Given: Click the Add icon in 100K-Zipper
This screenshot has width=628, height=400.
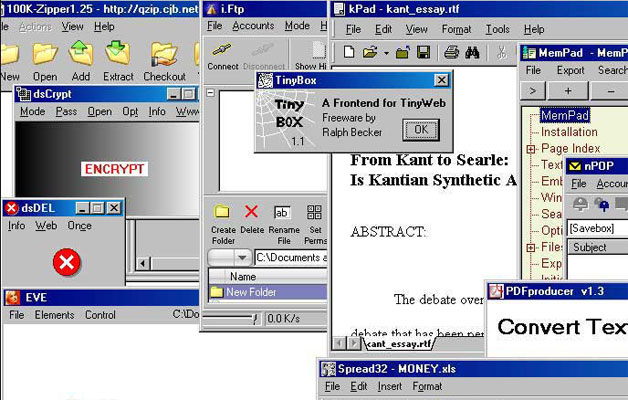Looking at the screenshot, I should [x=80, y=54].
